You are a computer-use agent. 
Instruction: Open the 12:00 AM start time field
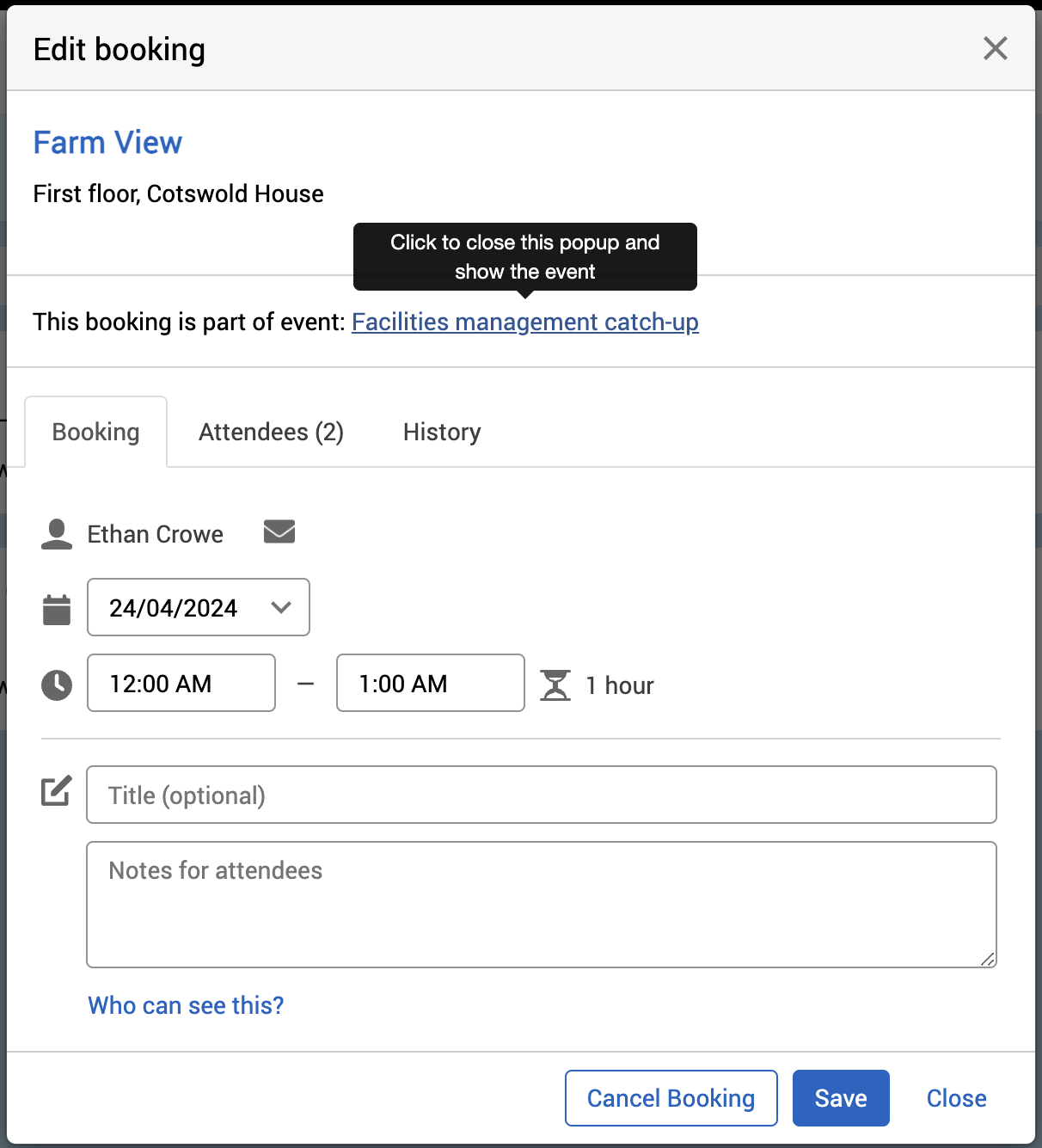click(181, 683)
